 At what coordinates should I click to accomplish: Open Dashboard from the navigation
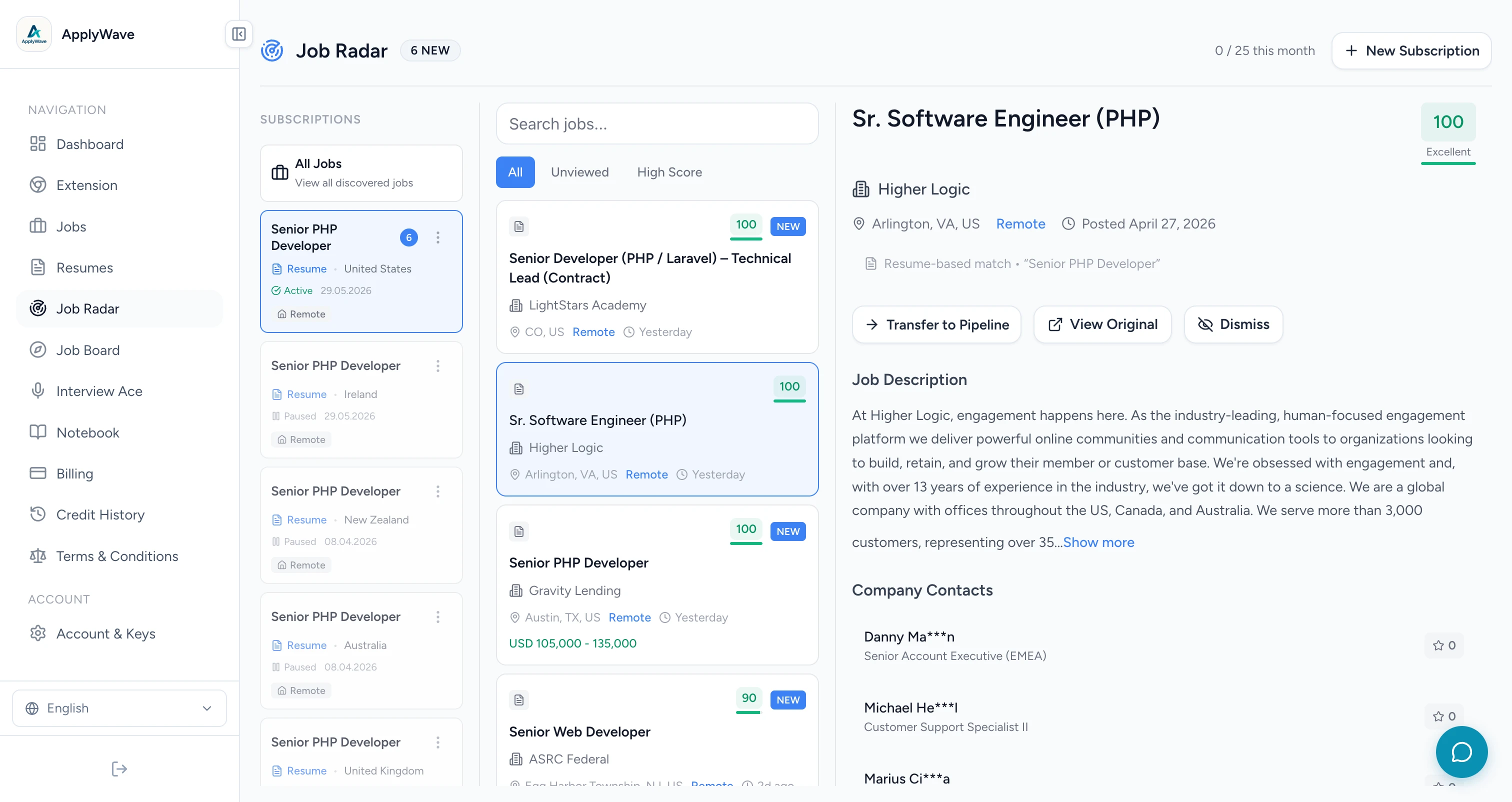(x=119, y=144)
